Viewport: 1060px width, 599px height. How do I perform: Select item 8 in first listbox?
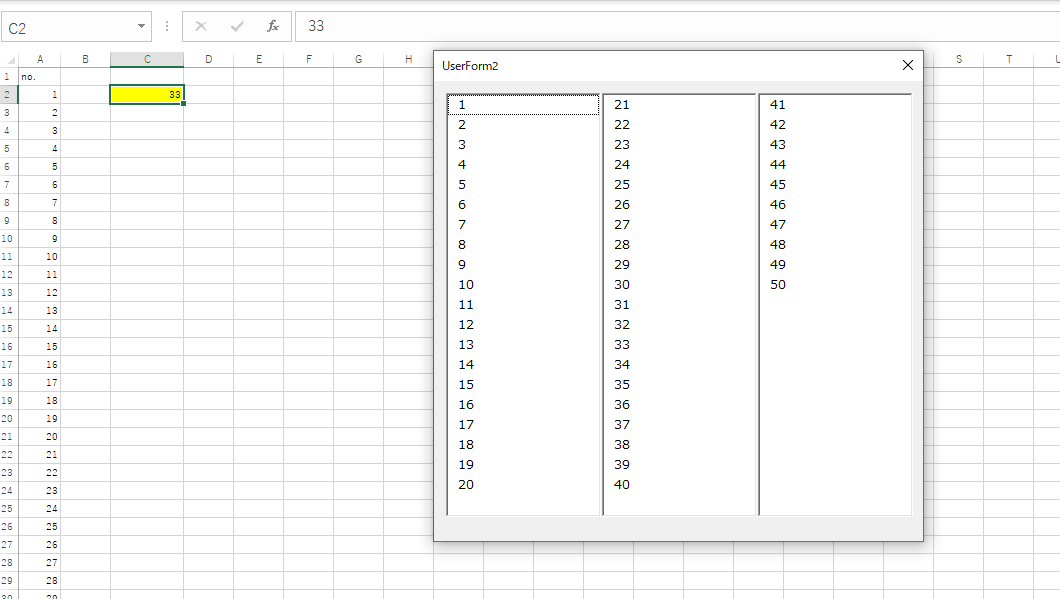pos(523,245)
